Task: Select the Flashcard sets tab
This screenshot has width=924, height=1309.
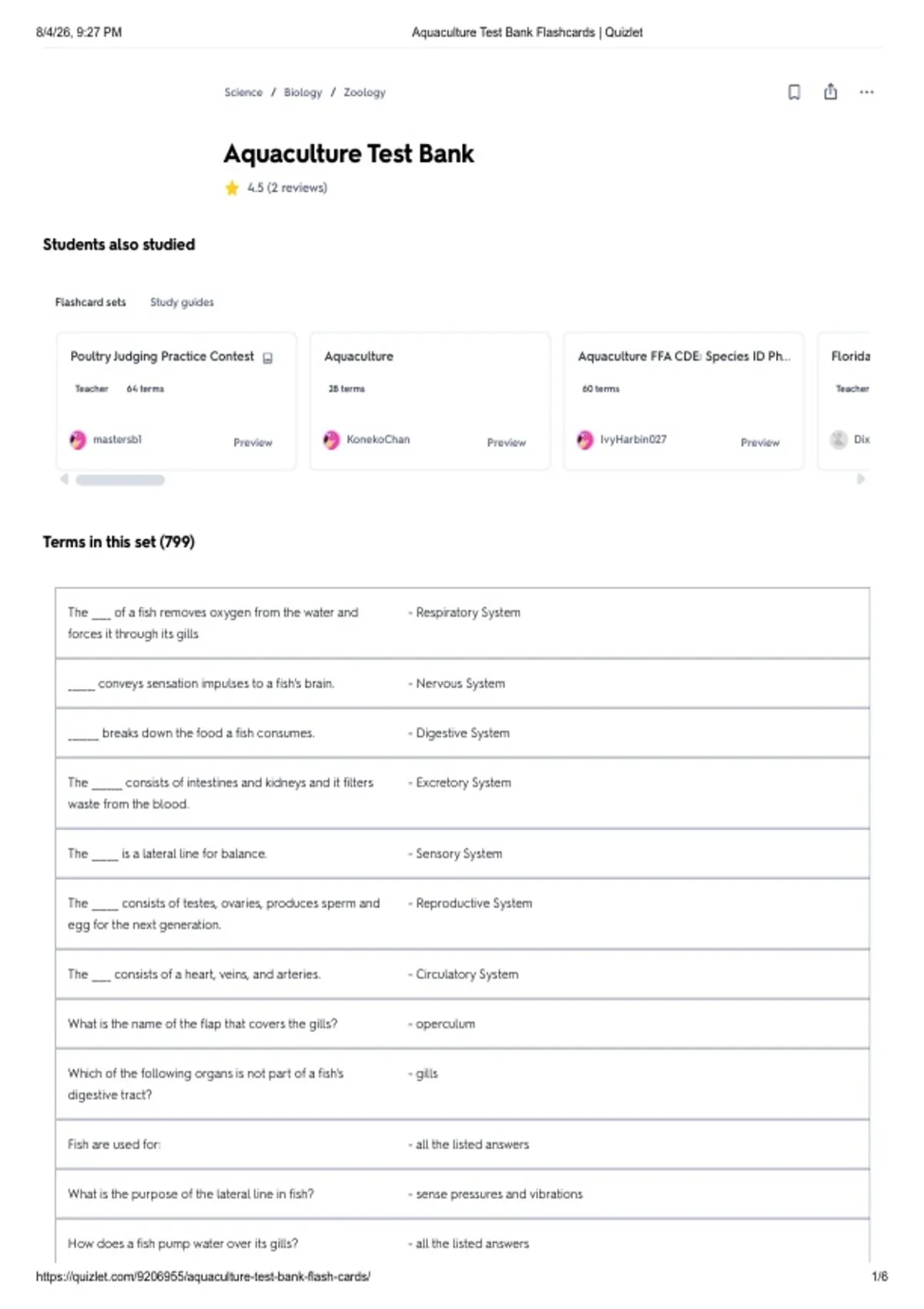Action: (x=90, y=303)
